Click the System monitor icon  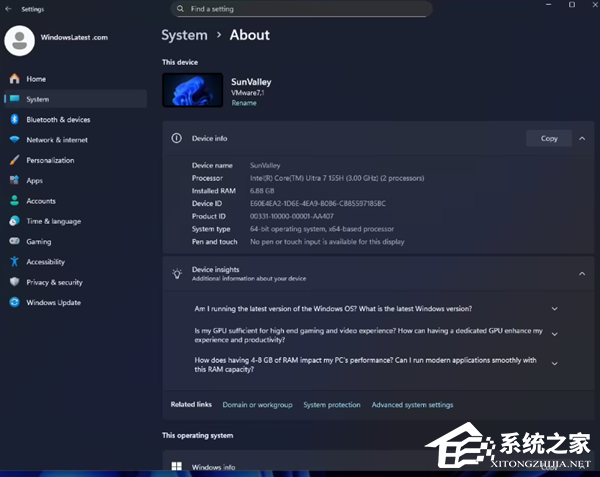coord(15,99)
